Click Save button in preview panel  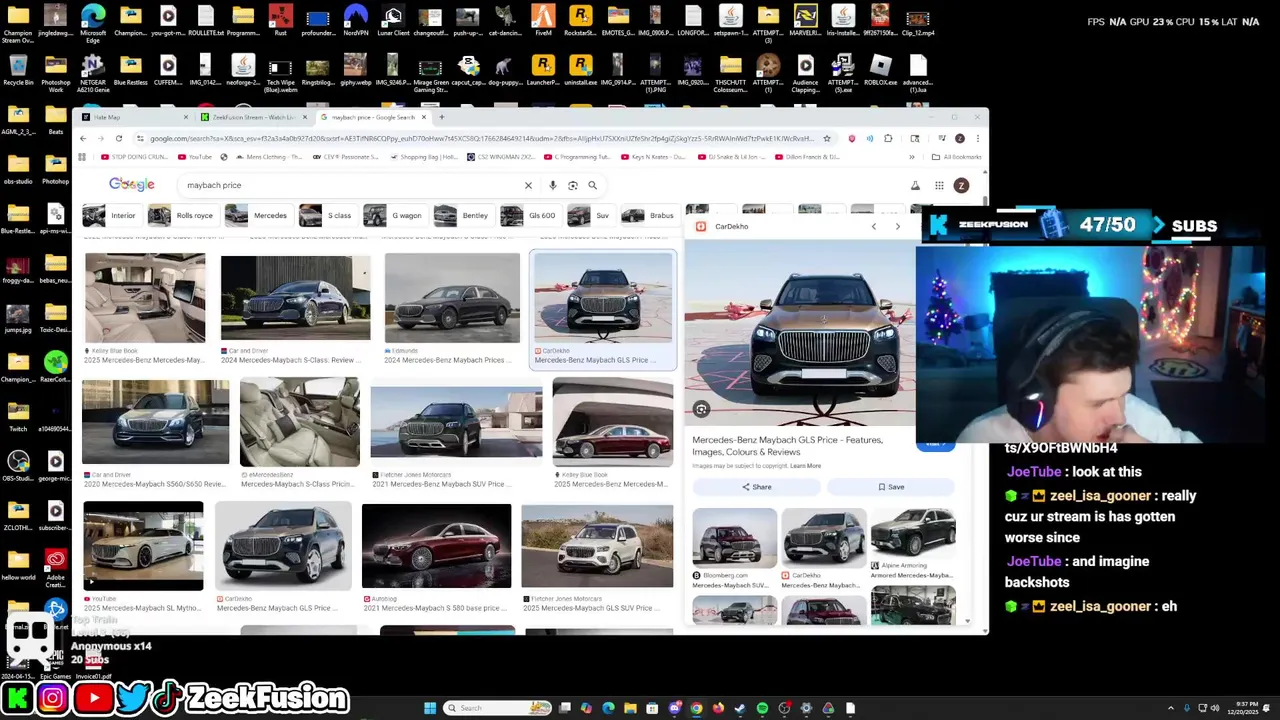891,487
